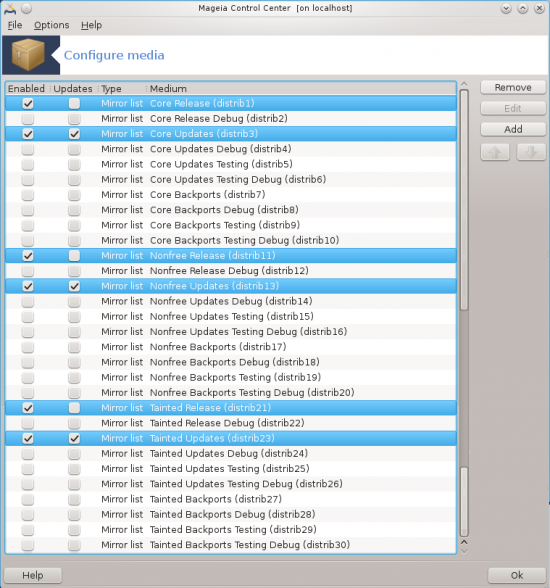Image resolution: width=550 pixels, height=588 pixels.
Task: Click scrollbar up arrow at the bottom of the list
Action: (x=464, y=542)
